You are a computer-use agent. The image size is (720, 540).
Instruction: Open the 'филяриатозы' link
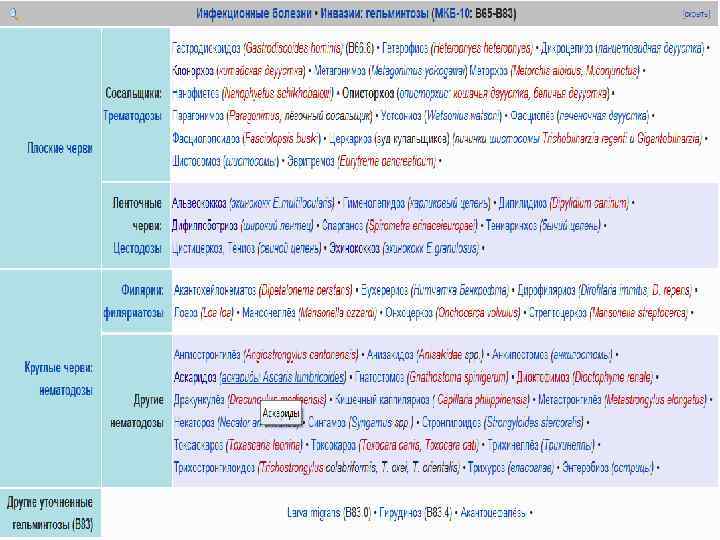(133, 313)
